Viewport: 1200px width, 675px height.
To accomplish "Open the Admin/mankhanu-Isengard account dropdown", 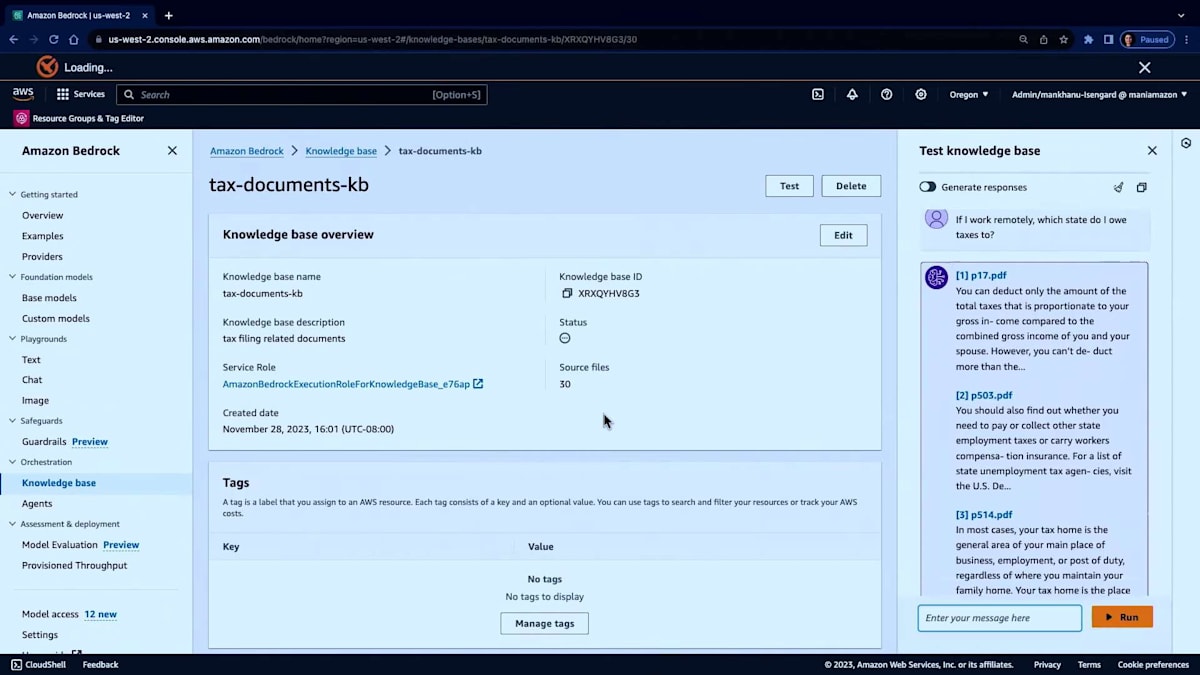I will coord(1099,94).
